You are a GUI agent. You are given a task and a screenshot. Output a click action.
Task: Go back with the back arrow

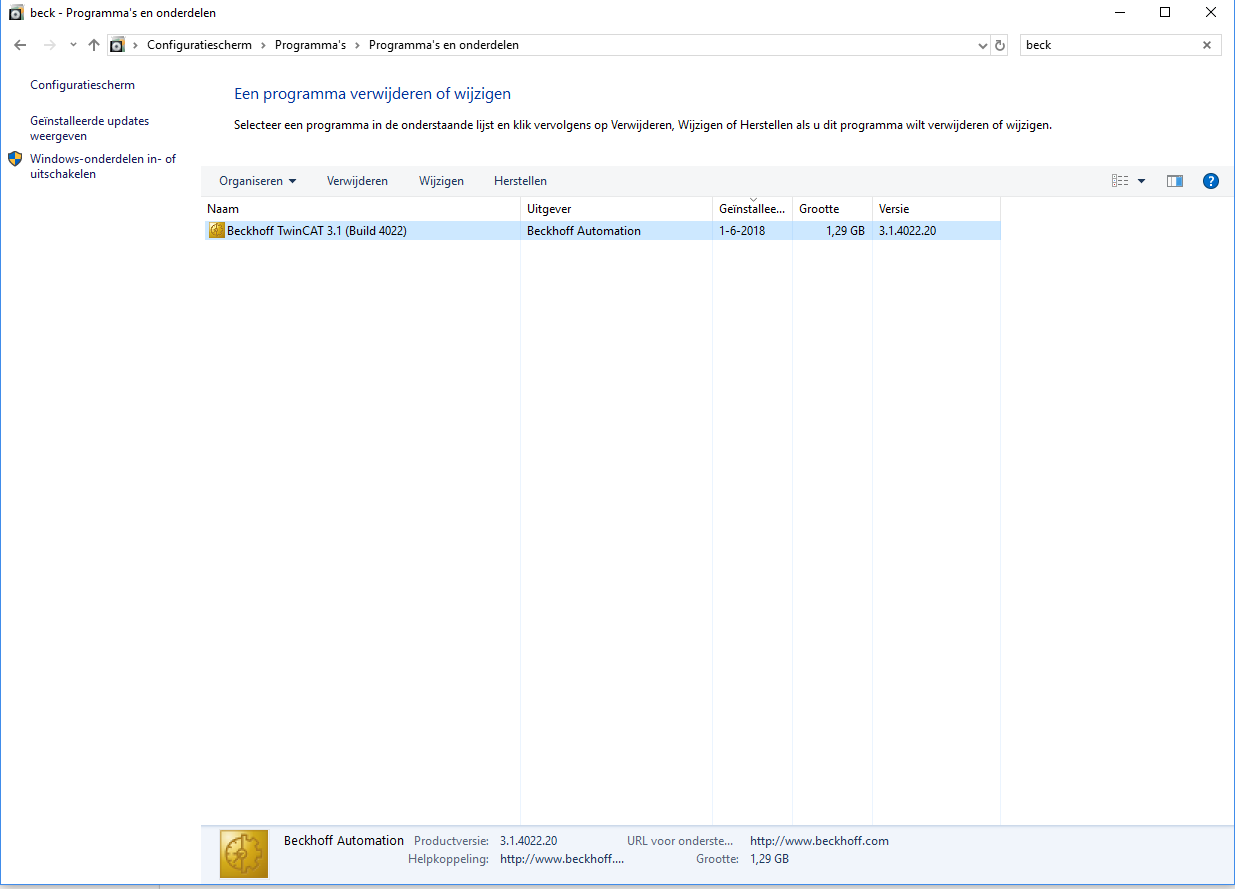click(20, 45)
